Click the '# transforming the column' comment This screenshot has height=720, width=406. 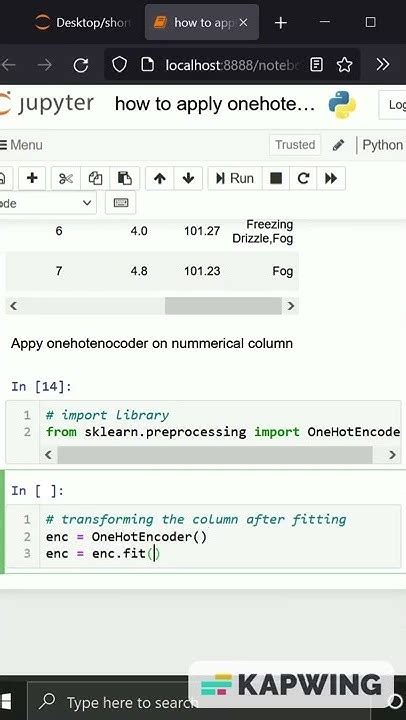tap(196, 519)
